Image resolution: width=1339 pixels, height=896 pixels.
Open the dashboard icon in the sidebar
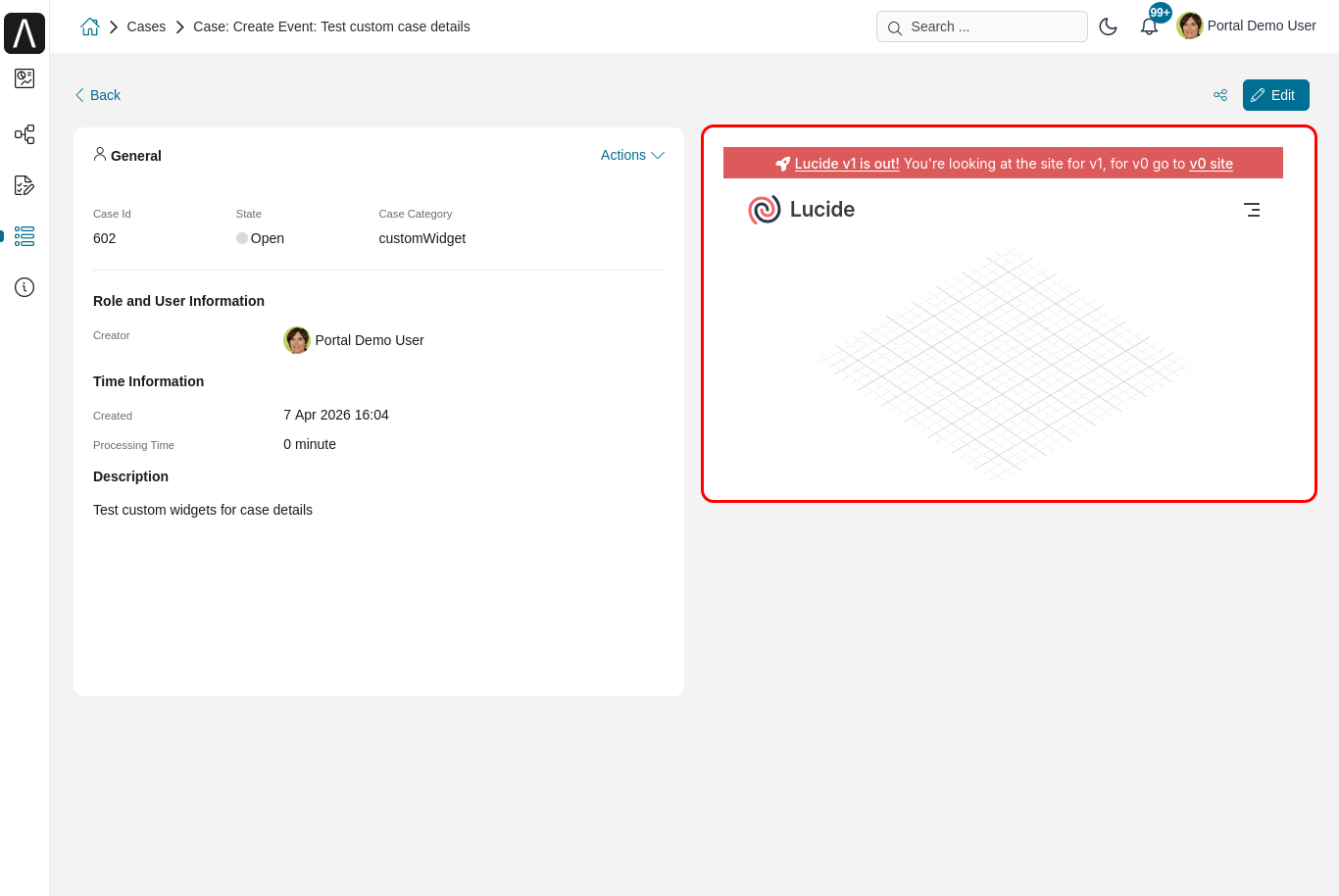coord(25,78)
